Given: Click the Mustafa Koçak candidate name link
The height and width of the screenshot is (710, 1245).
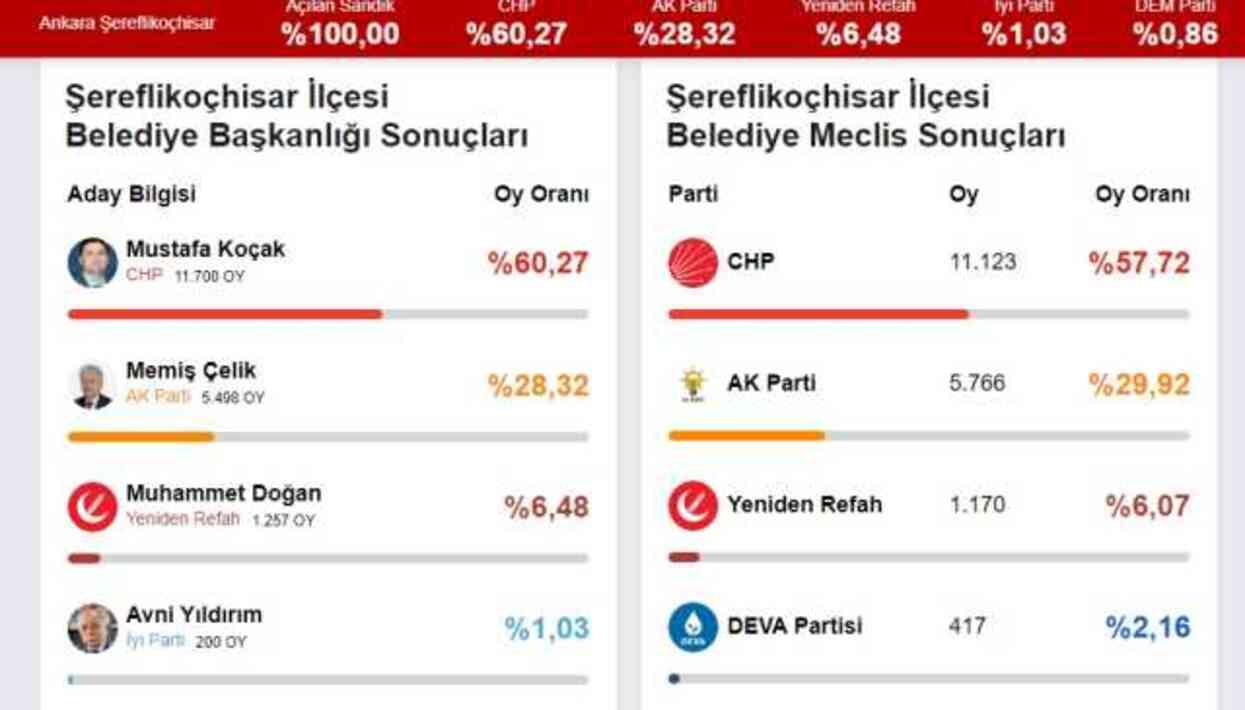Looking at the screenshot, I should pos(204,247).
